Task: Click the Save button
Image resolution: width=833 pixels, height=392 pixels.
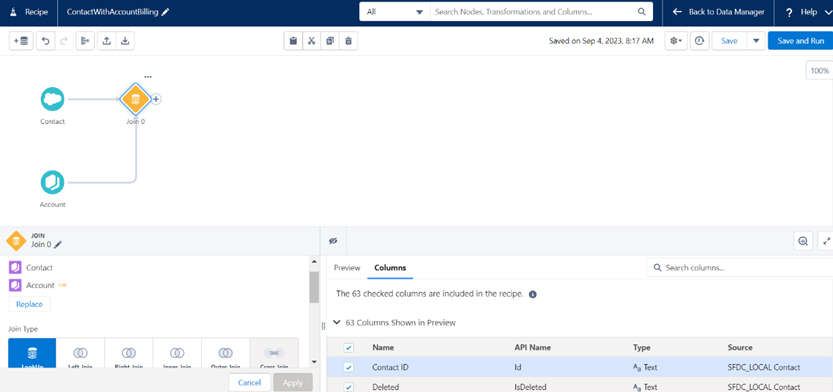Action: pyautogui.click(x=729, y=41)
